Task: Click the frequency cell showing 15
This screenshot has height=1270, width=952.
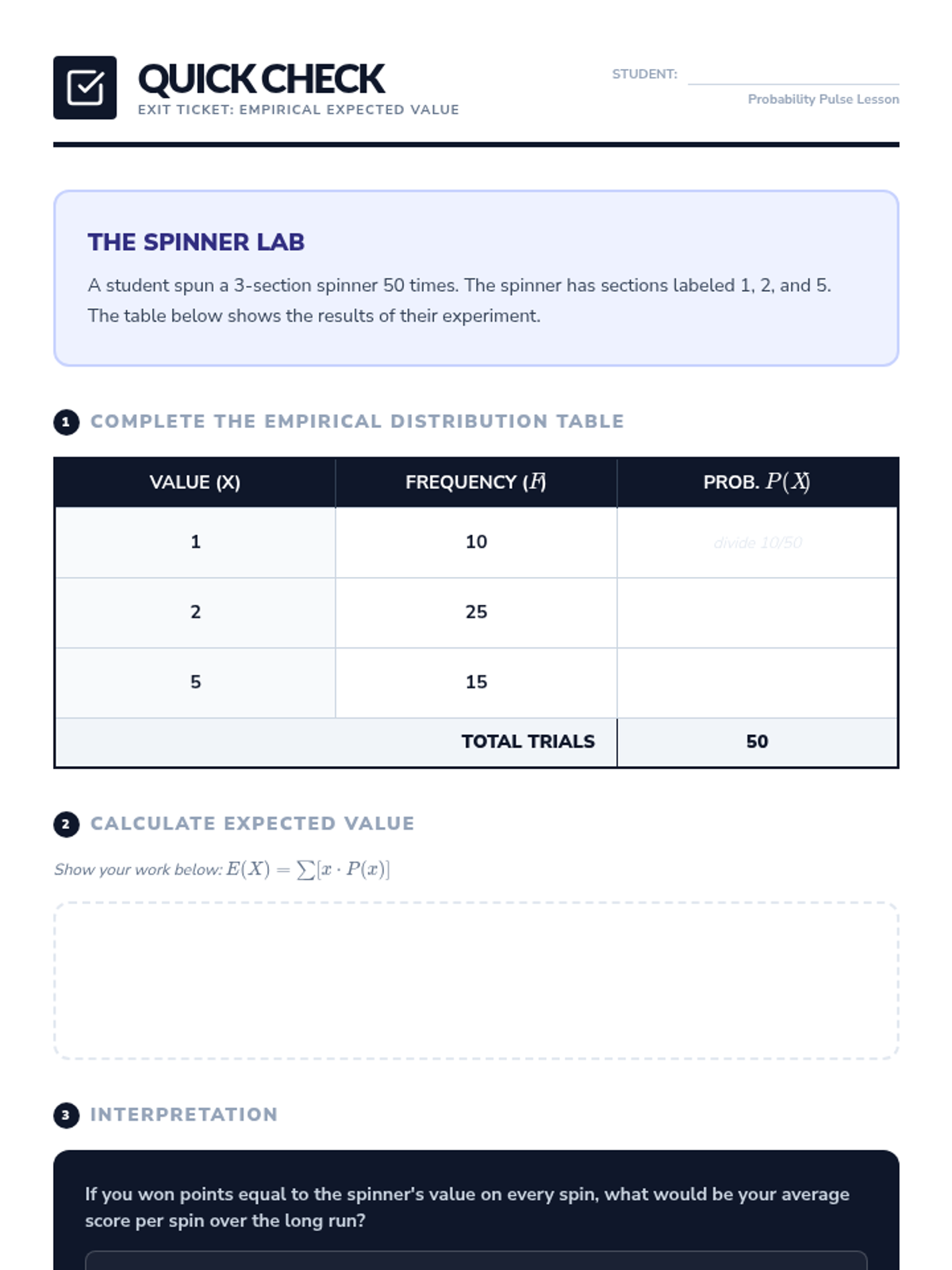Action: click(x=476, y=683)
